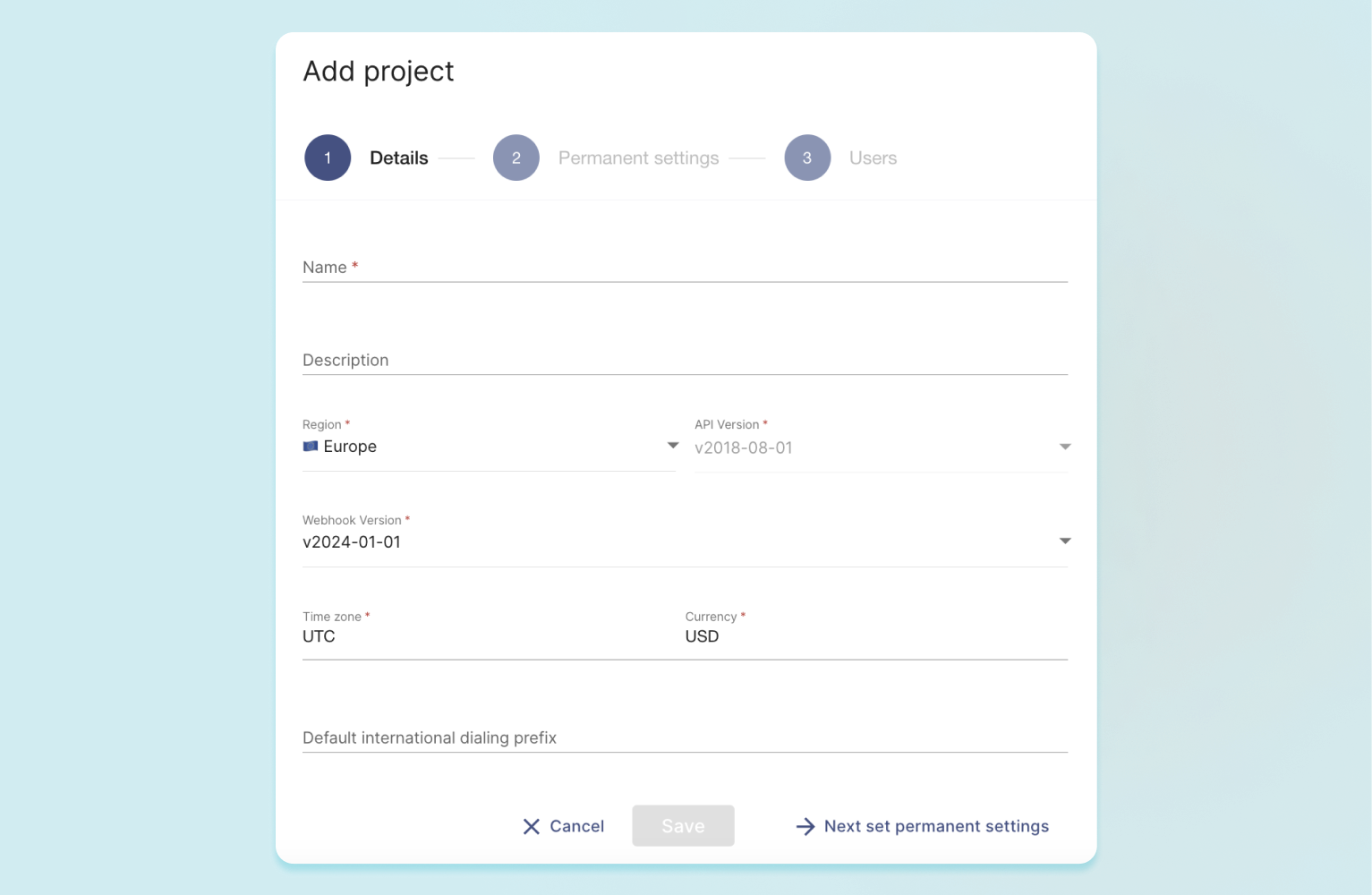Click the step 3 circle icon

click(x=807, y=158)
